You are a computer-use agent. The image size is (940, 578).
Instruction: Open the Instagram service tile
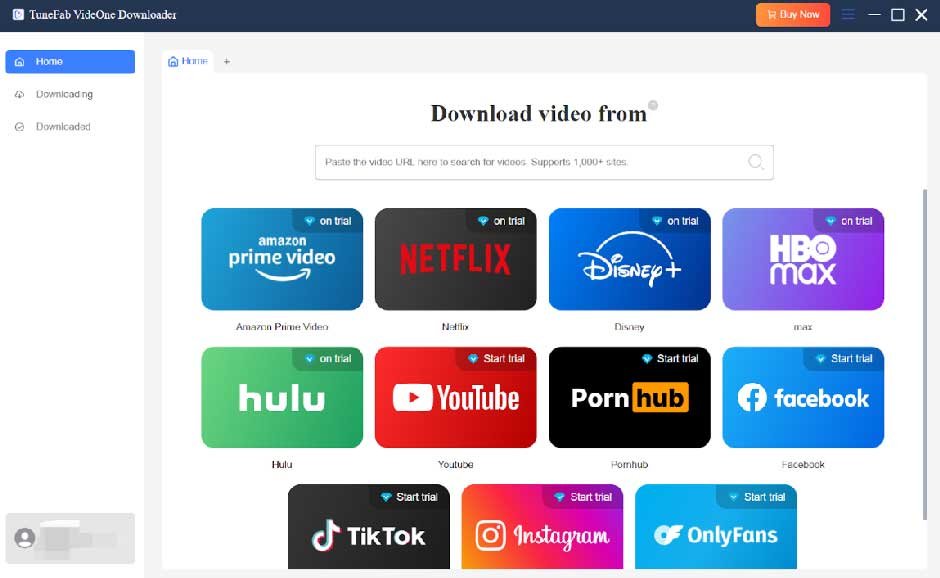click(542, 526)
